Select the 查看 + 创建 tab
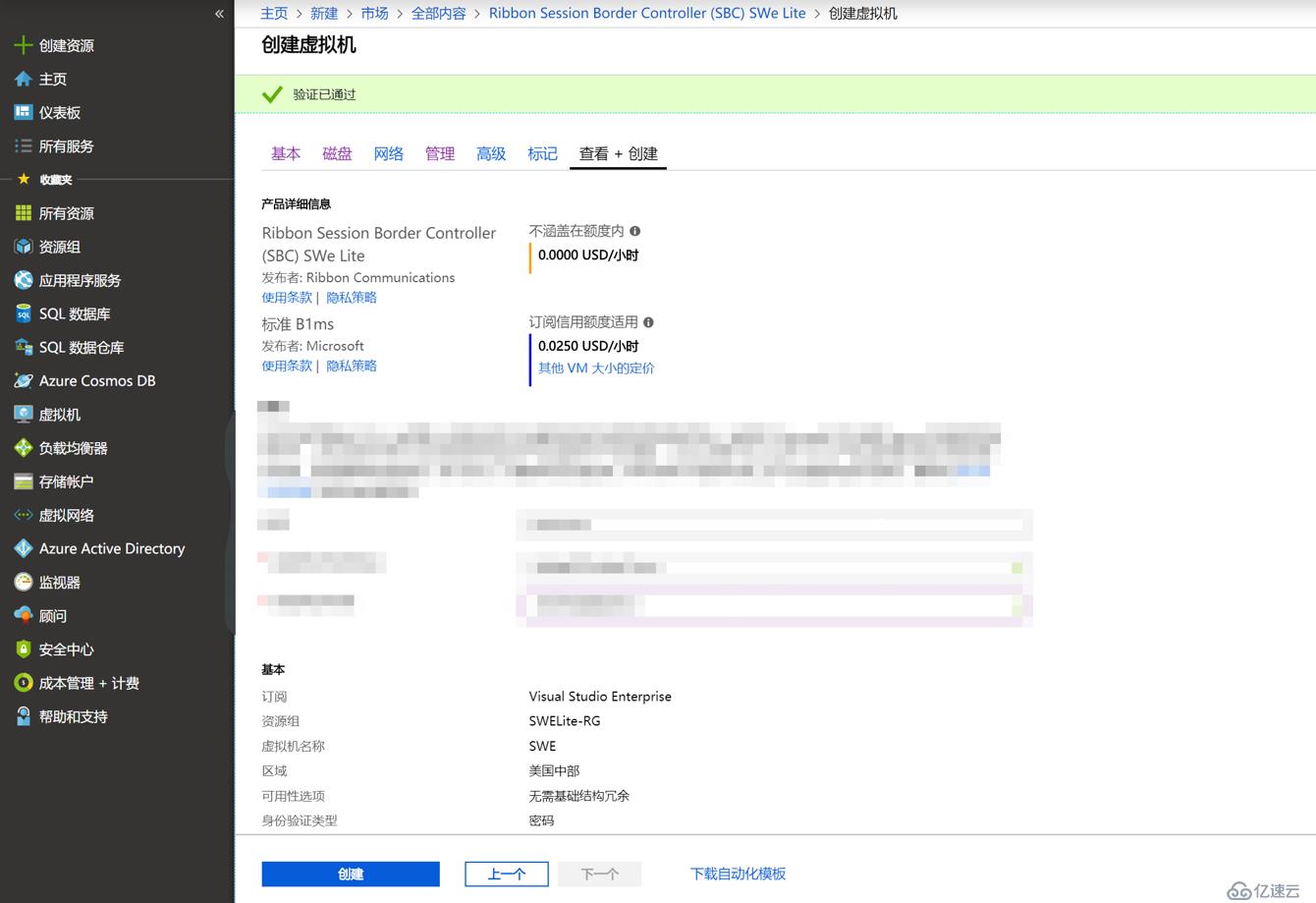 (x=619, y=153)
